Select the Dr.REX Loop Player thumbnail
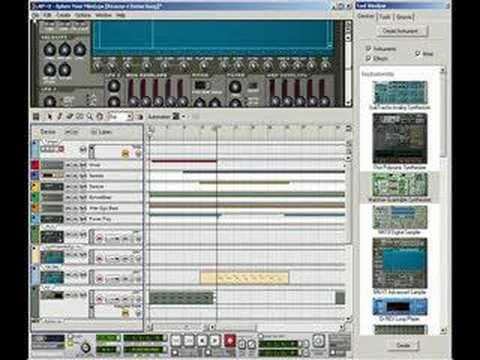The image size is (480, 360). click(400, 307)
